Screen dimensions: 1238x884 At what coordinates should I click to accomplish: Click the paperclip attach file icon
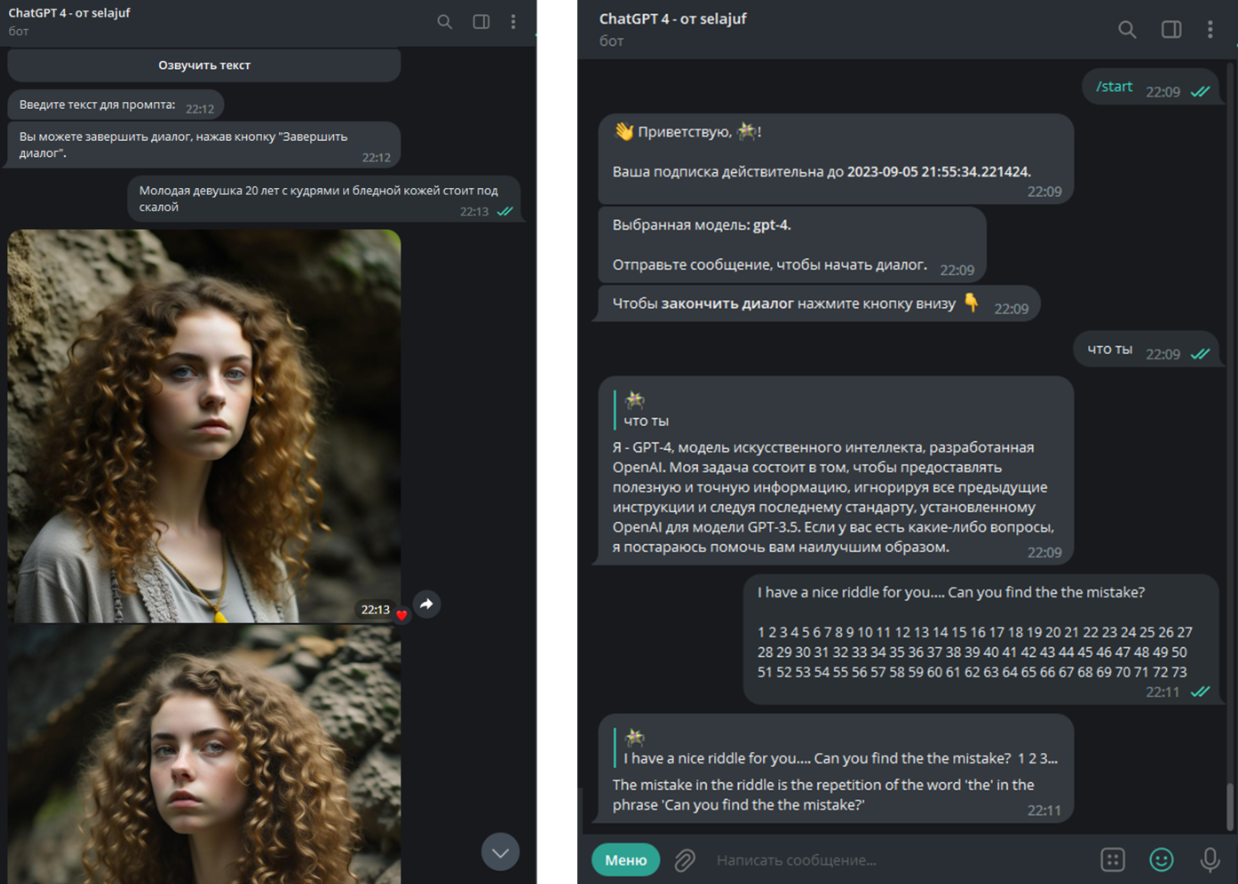[685, 860]
